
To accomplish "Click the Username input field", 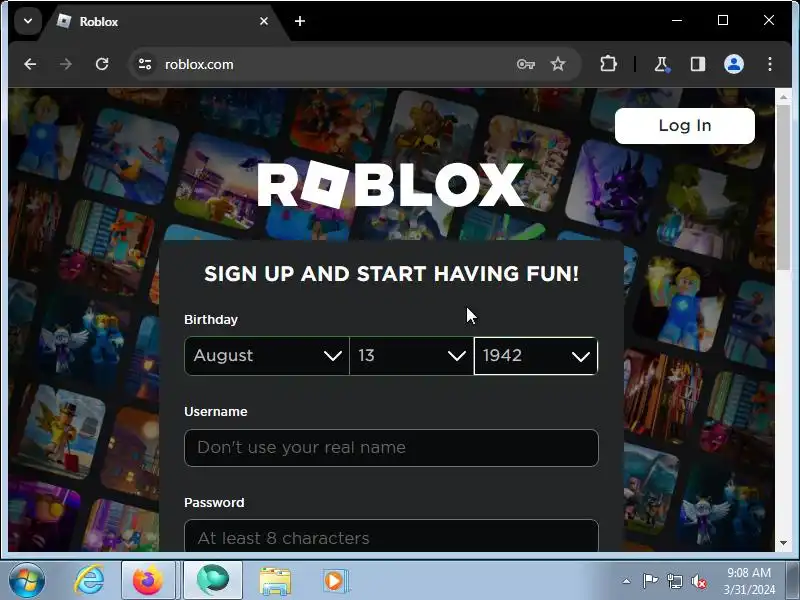I will click(x=391, y=448).
